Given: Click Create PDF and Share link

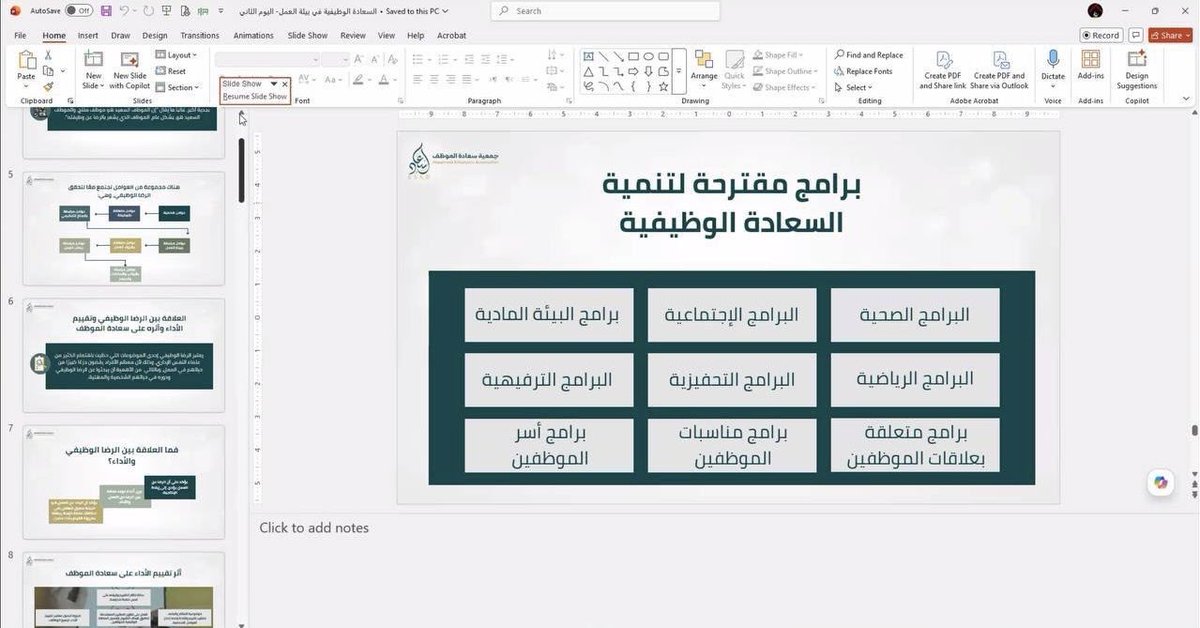Looking at the screenshot, I should pos(943,69).
